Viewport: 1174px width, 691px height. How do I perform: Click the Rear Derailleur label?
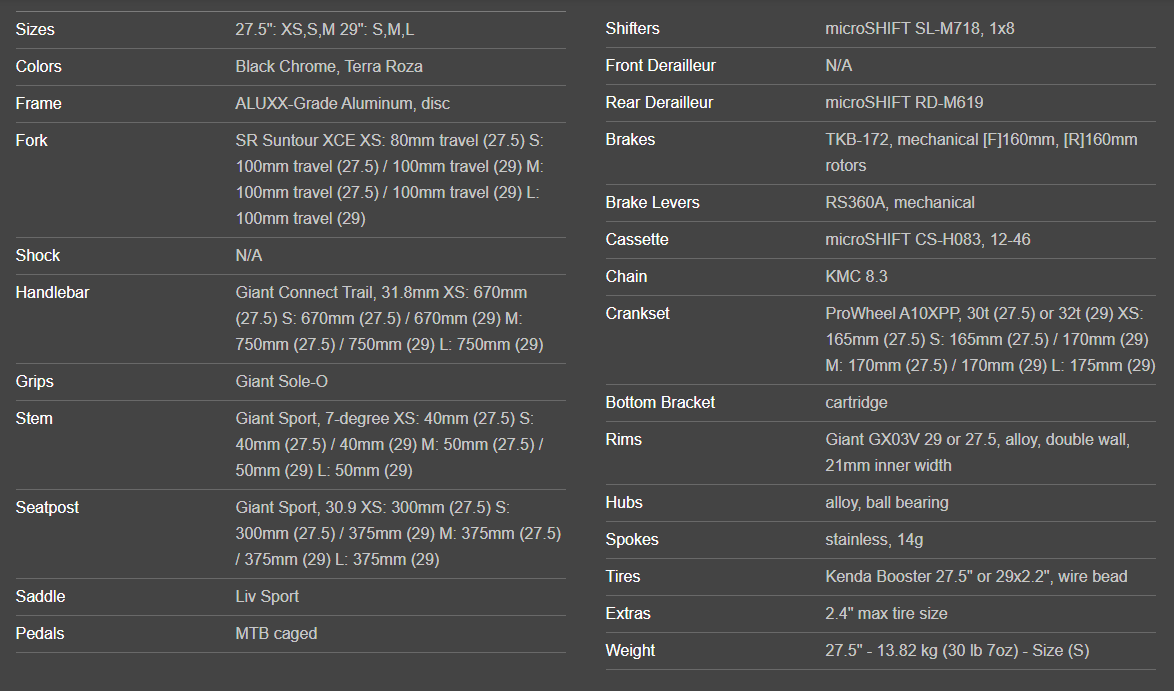(659, 103)
